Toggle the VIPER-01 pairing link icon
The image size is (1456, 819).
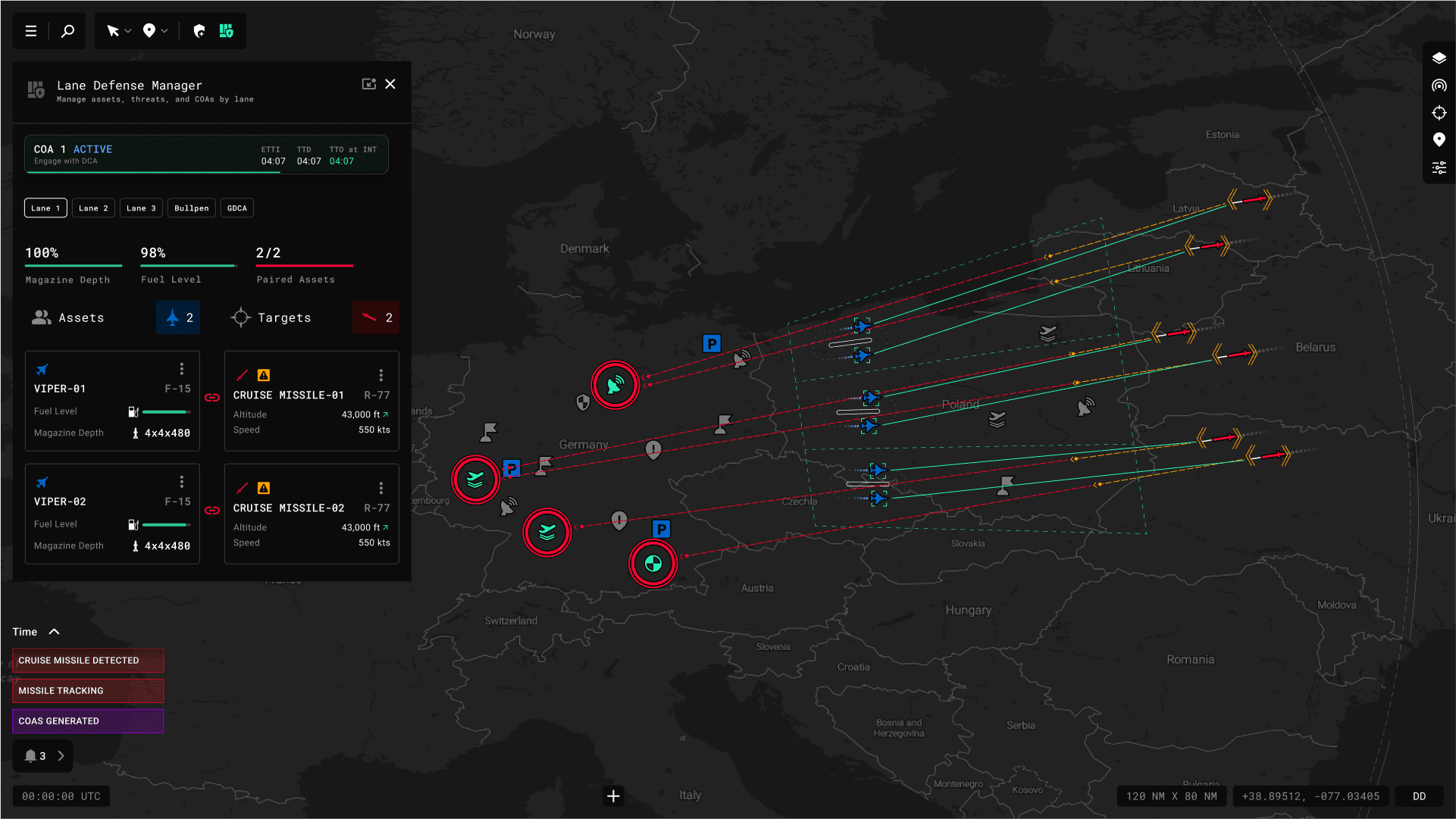[x=212, y=398]
